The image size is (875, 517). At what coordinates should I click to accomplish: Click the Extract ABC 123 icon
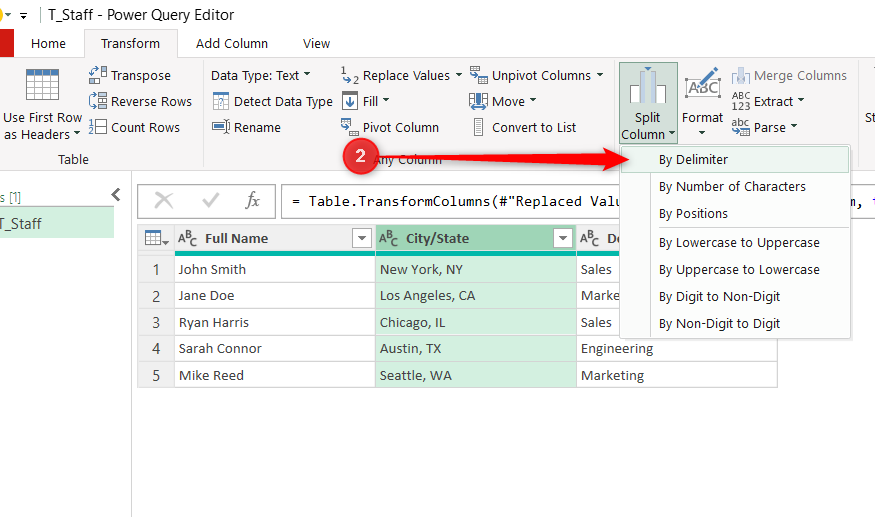741,101
